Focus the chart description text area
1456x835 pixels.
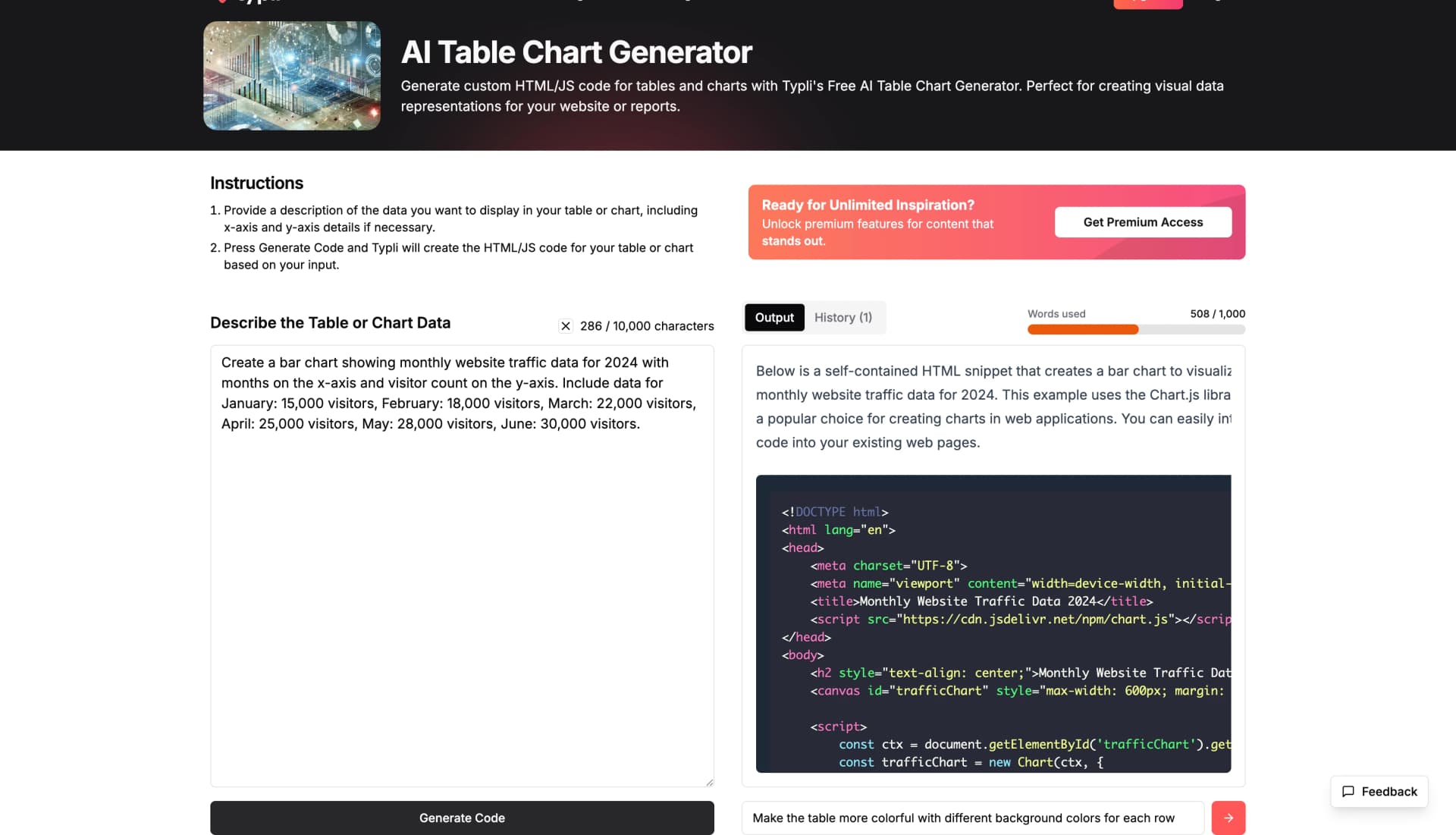tap(462, 566)
